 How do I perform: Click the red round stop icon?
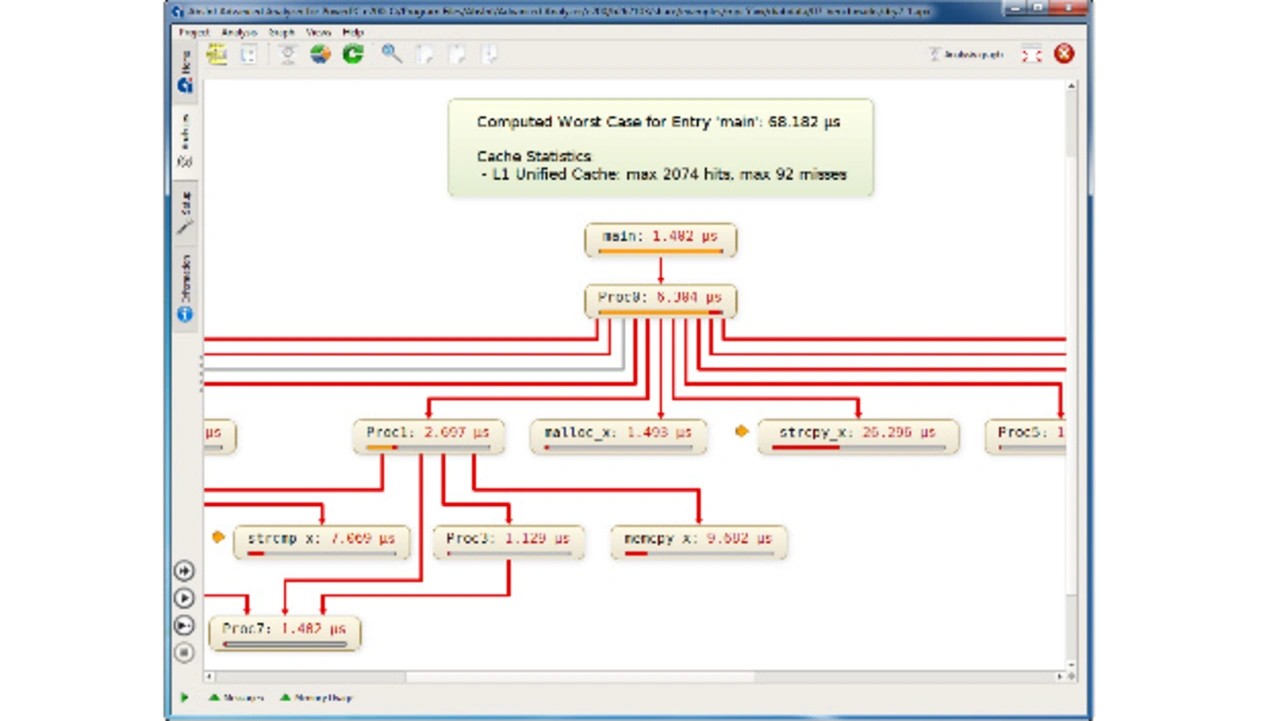[1064, 54]
